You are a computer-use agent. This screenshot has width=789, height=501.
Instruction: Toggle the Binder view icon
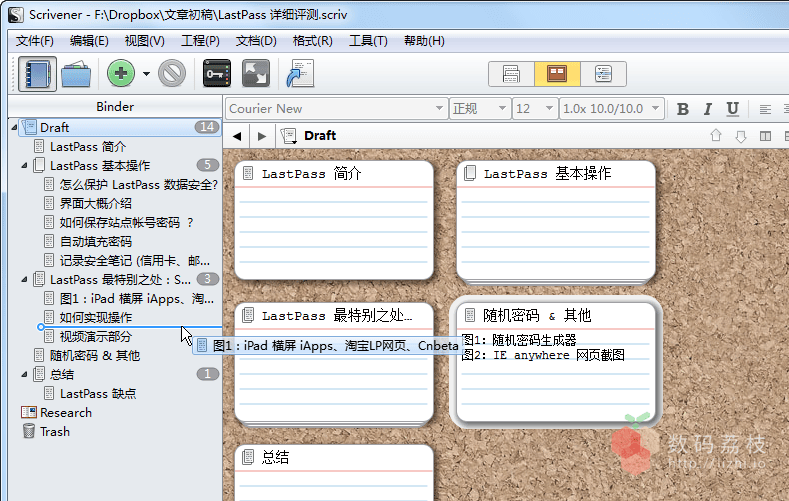37,74
